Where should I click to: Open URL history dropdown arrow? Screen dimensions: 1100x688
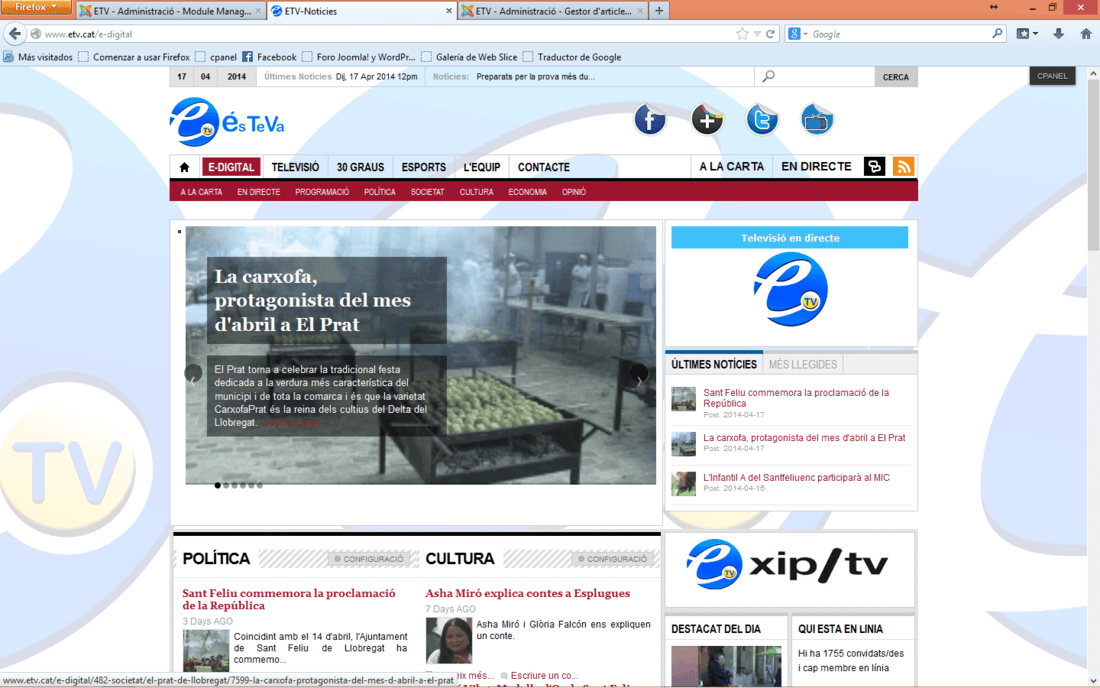(x=757, y=34)
